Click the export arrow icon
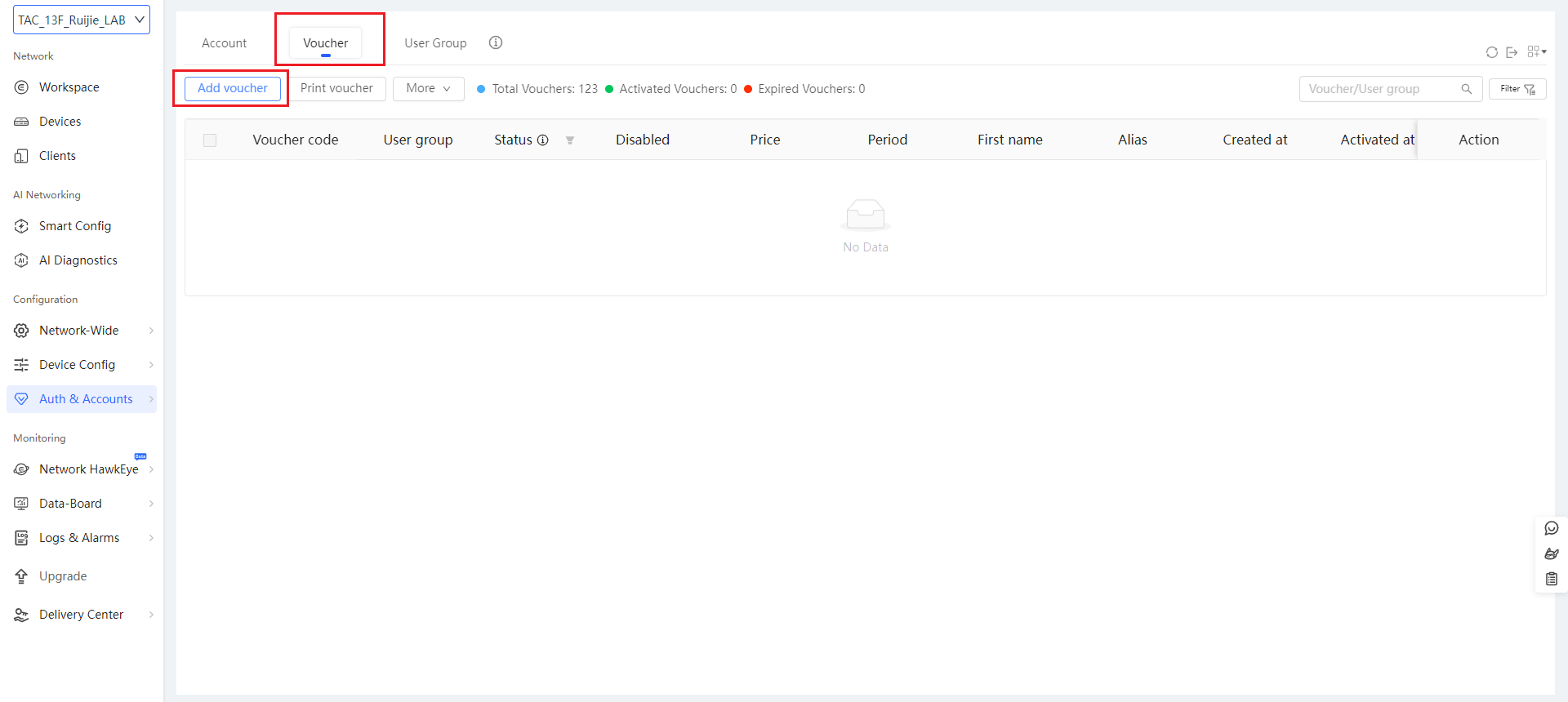 point(1512,52)
